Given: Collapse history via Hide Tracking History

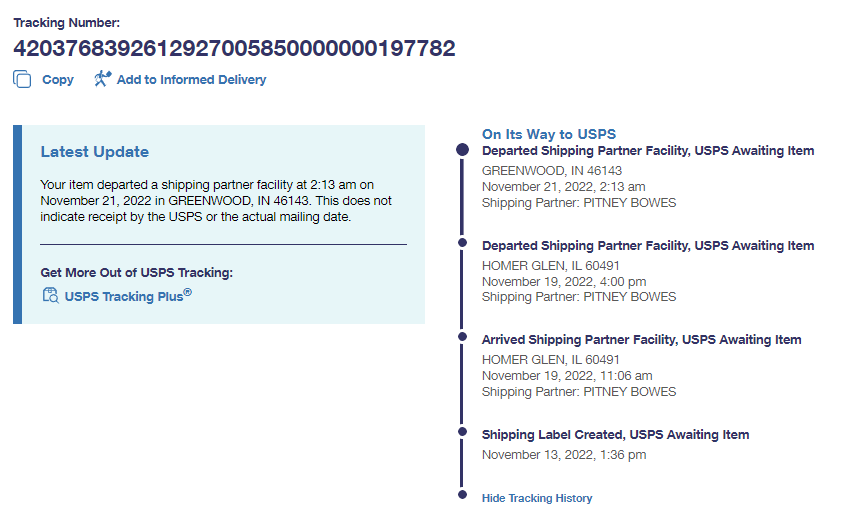Looking at the screenshot, I should [x=537, y=498].
